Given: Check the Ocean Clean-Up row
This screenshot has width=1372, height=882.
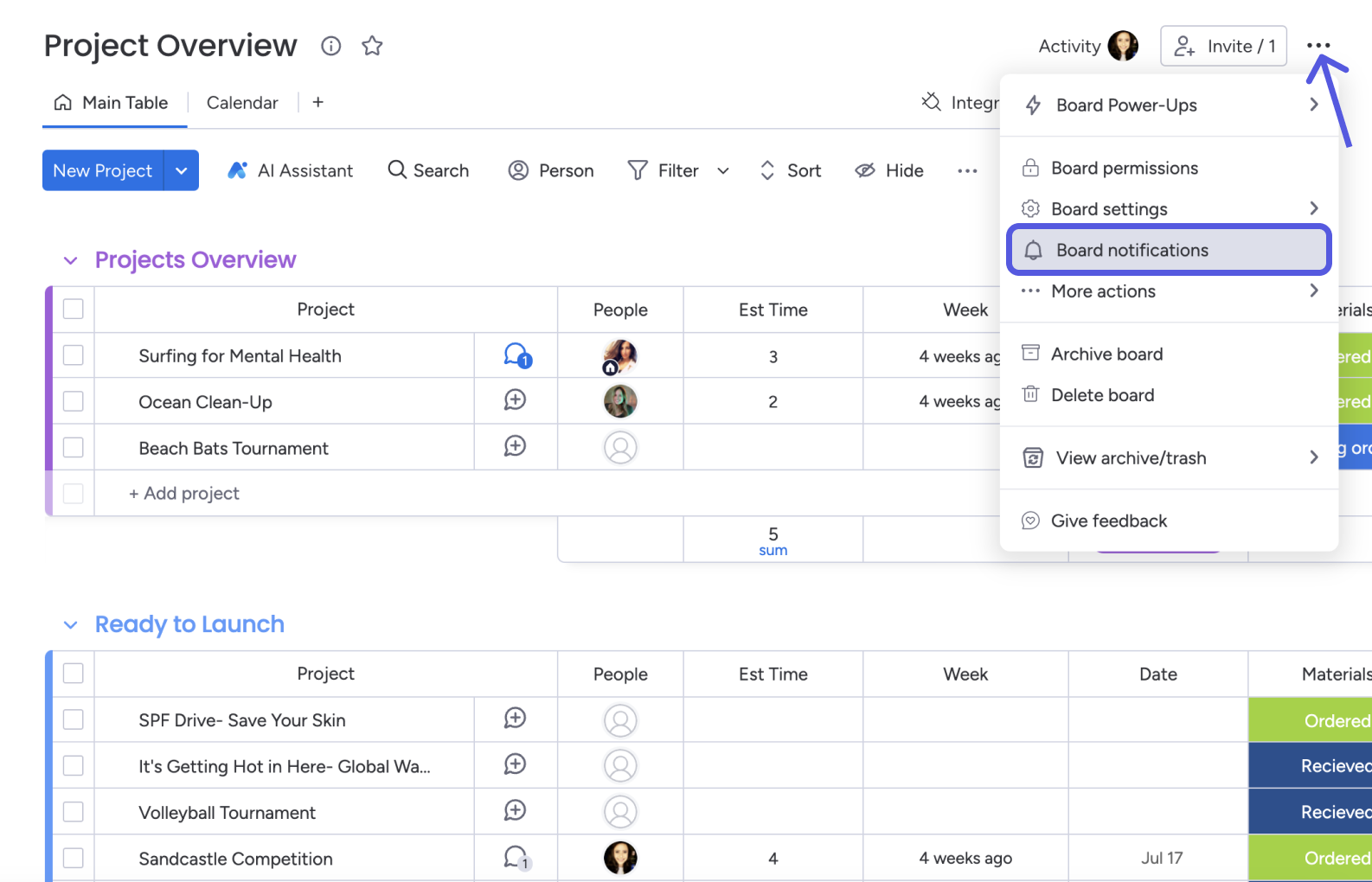Looking at the screenshot, I should [74, 401].
